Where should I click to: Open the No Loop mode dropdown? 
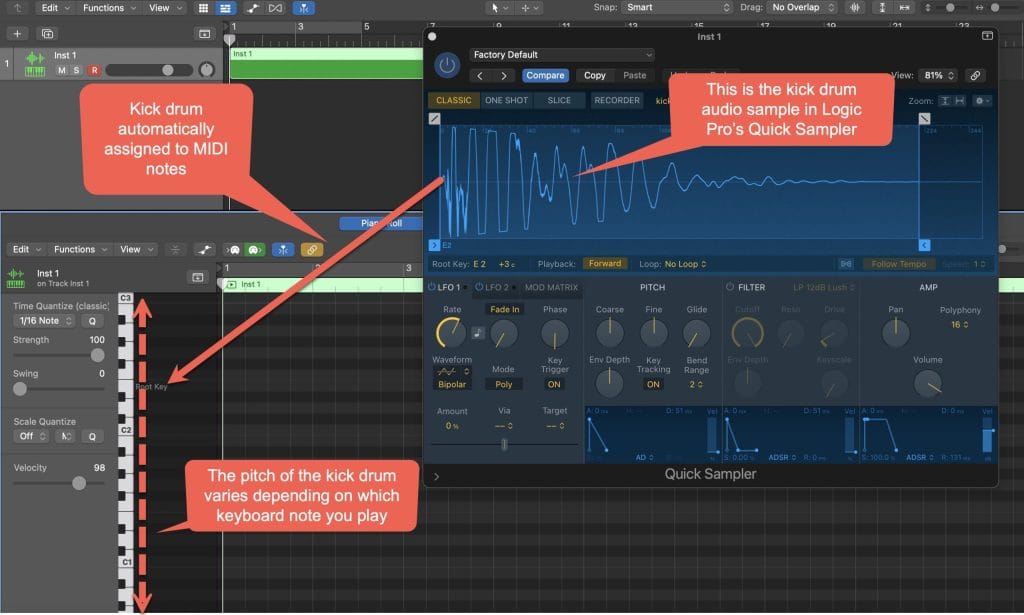click(685, 264)
